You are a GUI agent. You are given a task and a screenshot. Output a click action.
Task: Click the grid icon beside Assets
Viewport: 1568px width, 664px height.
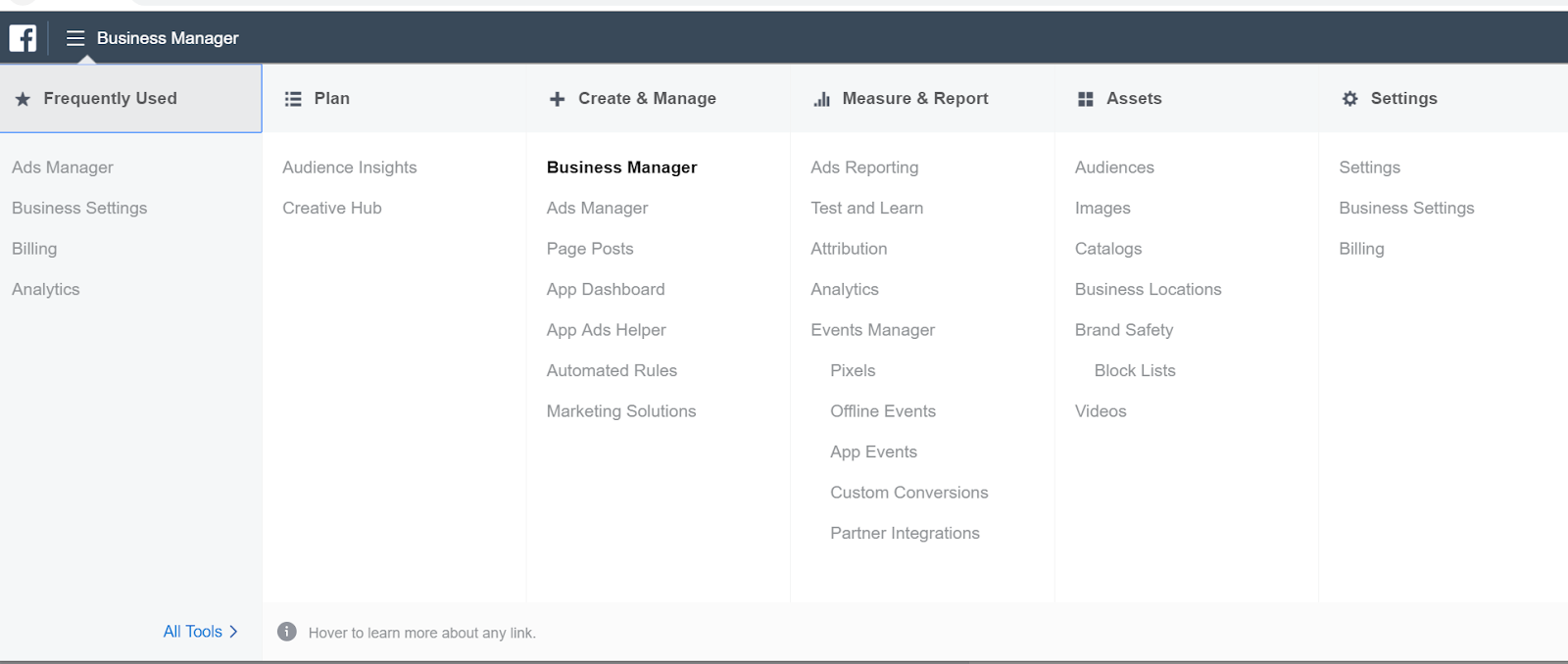point(1085,99)
